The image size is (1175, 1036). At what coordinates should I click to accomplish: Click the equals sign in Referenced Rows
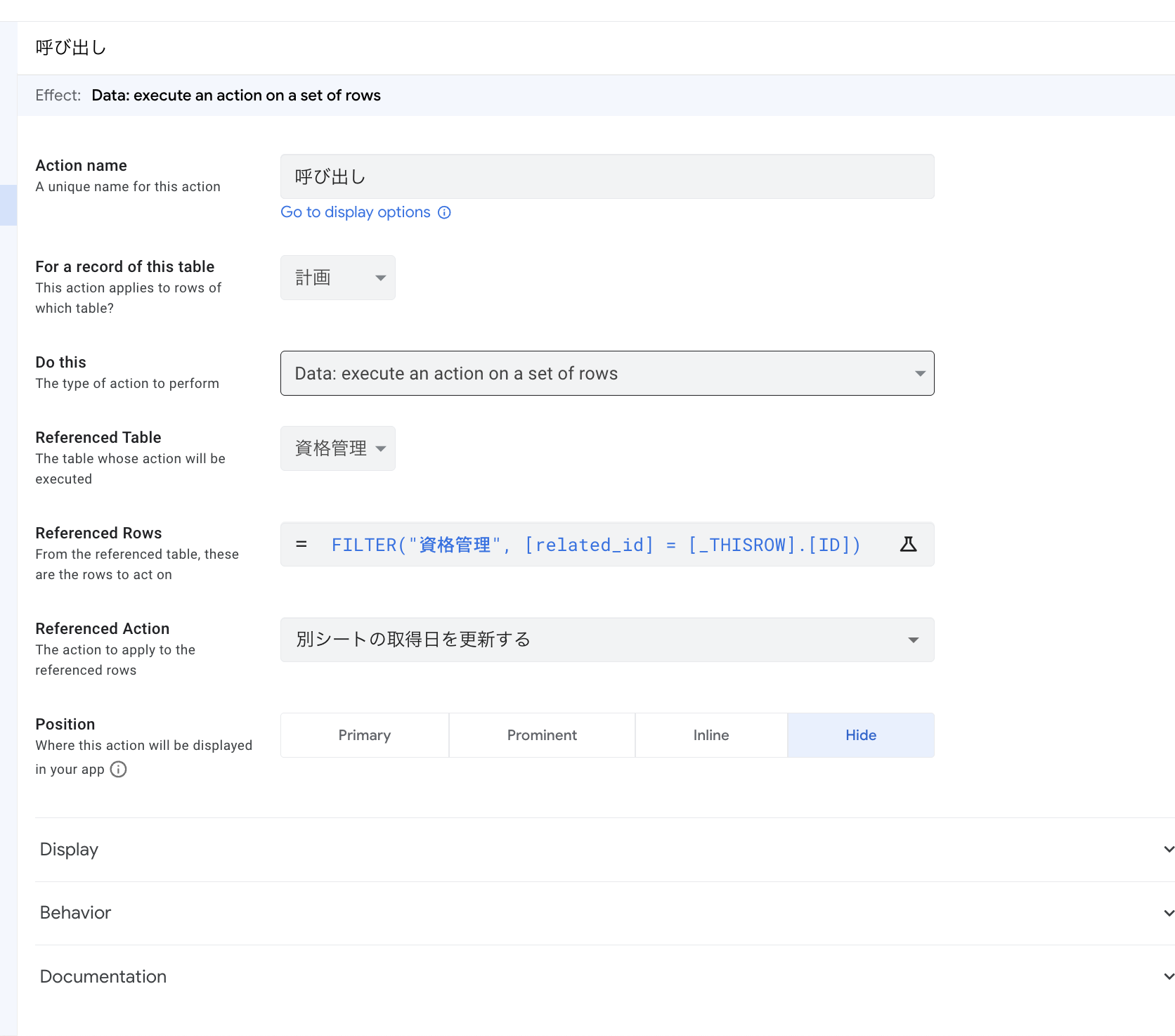pyautogui.click(x=301, y=544)
